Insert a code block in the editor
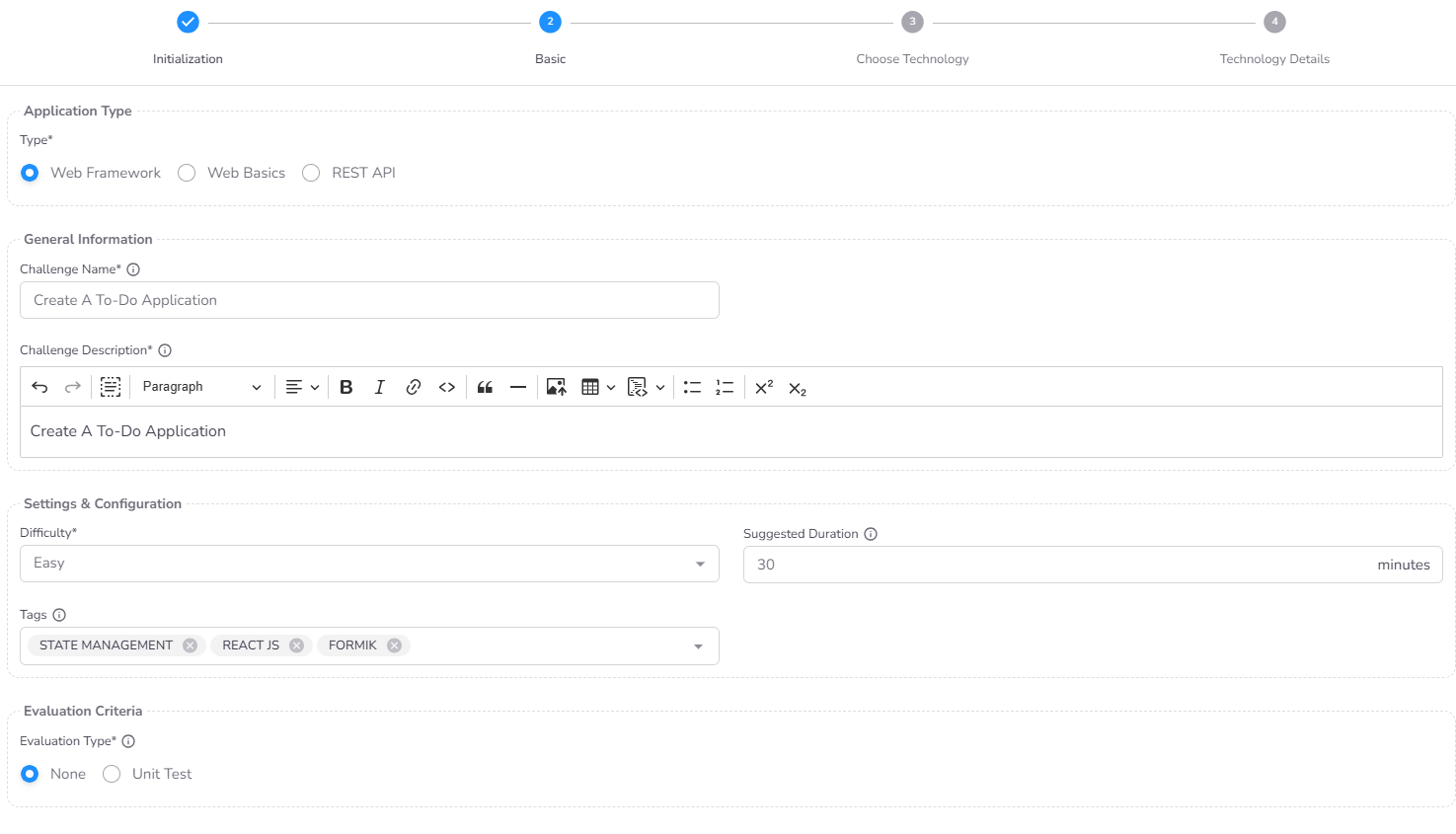The width and height of the screenshot is (1456, 834). click(446, 387)
